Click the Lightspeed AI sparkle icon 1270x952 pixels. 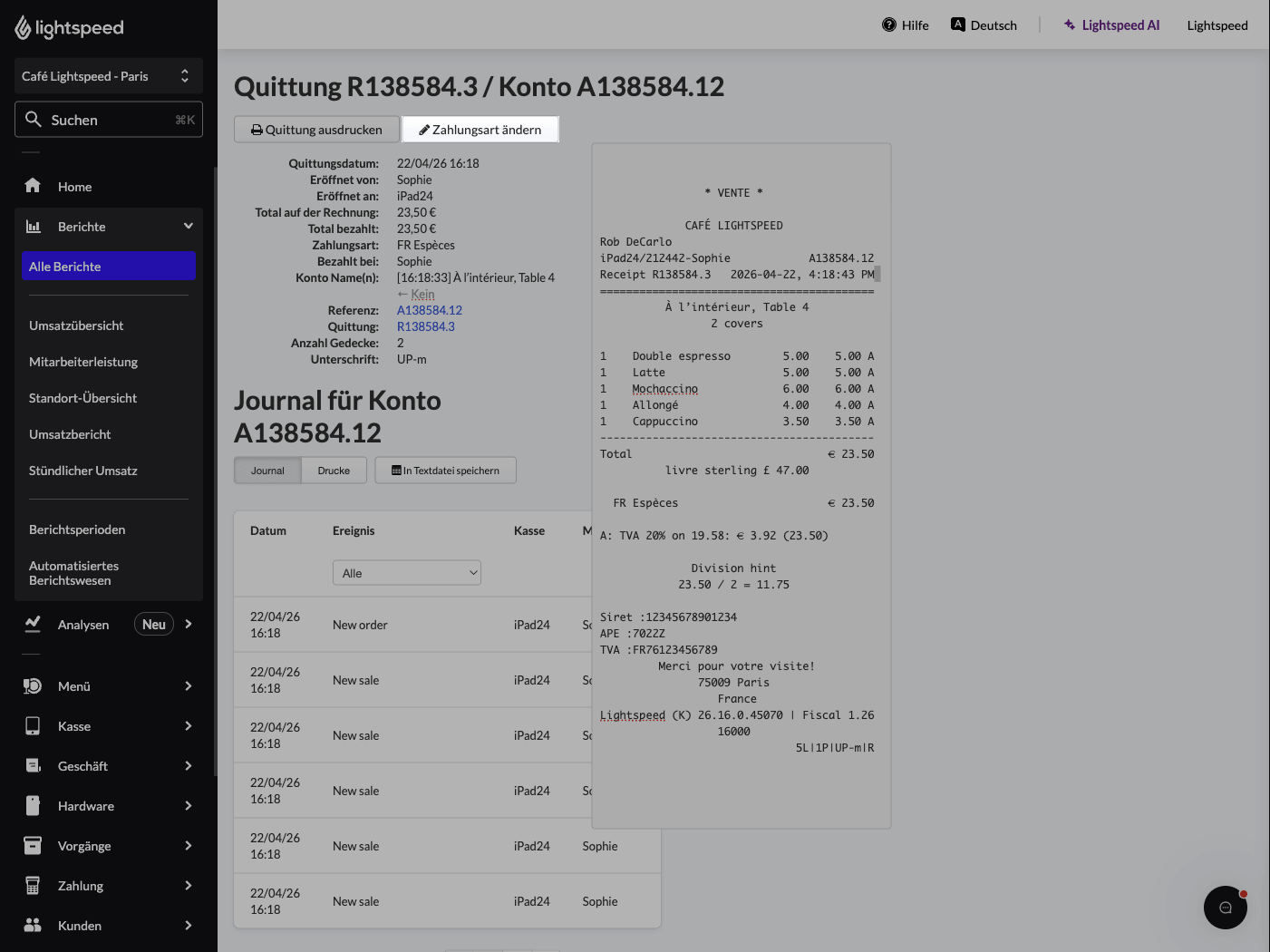tap(1070, 24)
